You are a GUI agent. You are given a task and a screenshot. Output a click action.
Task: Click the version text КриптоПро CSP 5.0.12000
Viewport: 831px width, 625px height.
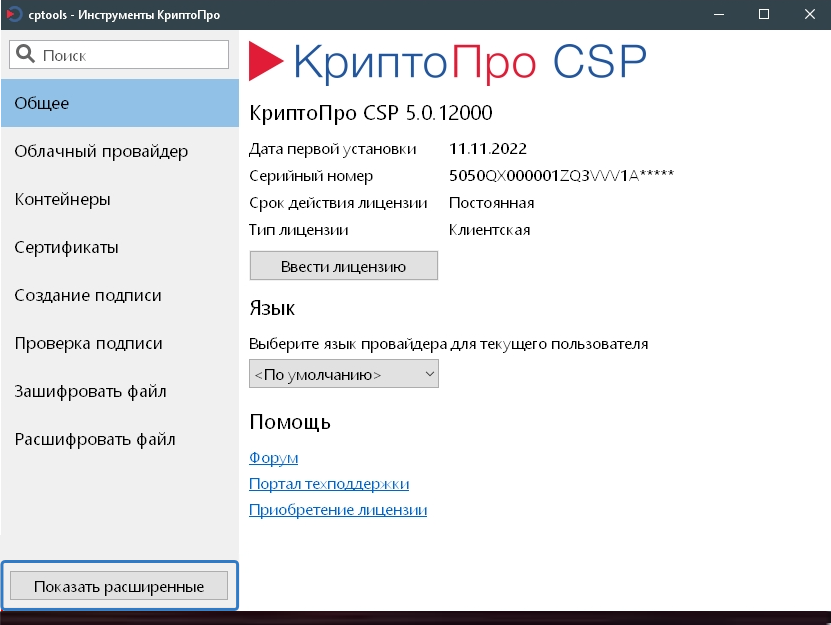[x=371, y=113]
